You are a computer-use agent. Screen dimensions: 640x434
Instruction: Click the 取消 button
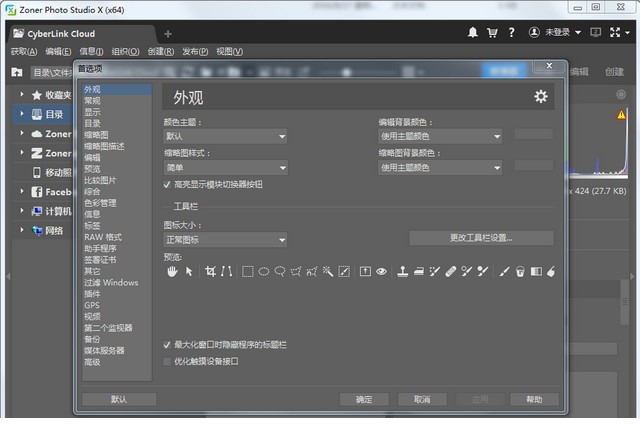(x=422, y=399)
